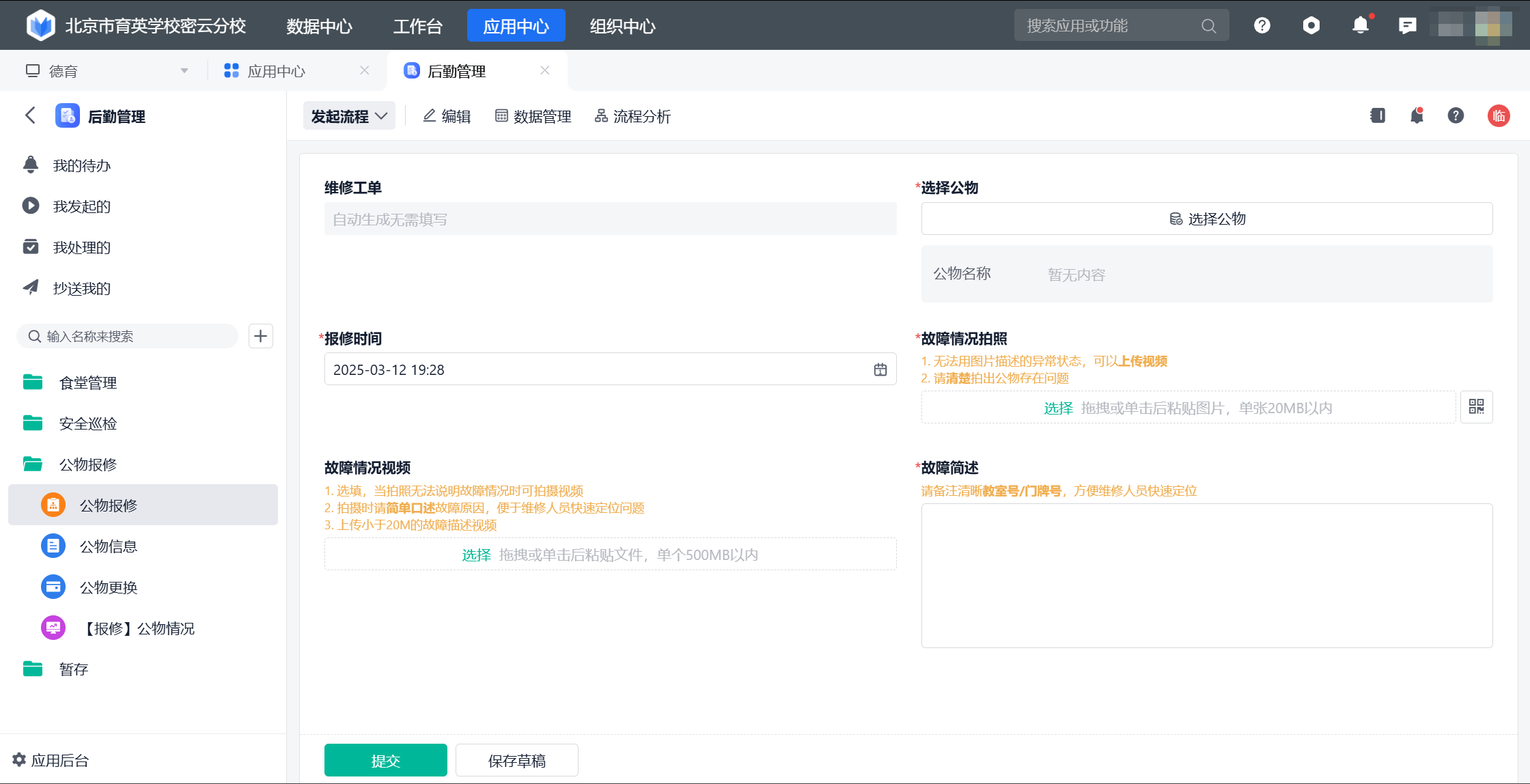Click the green 提交 button
The height and width of the screenshot is (784, 1530).
tap(385, 760)
